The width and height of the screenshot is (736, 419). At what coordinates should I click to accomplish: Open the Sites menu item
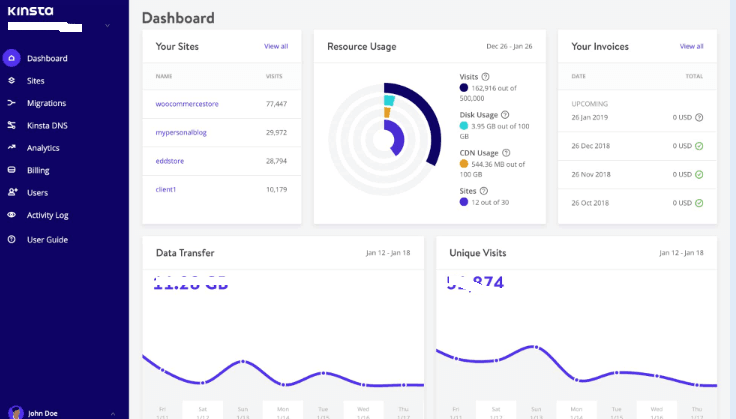point(35,81)
